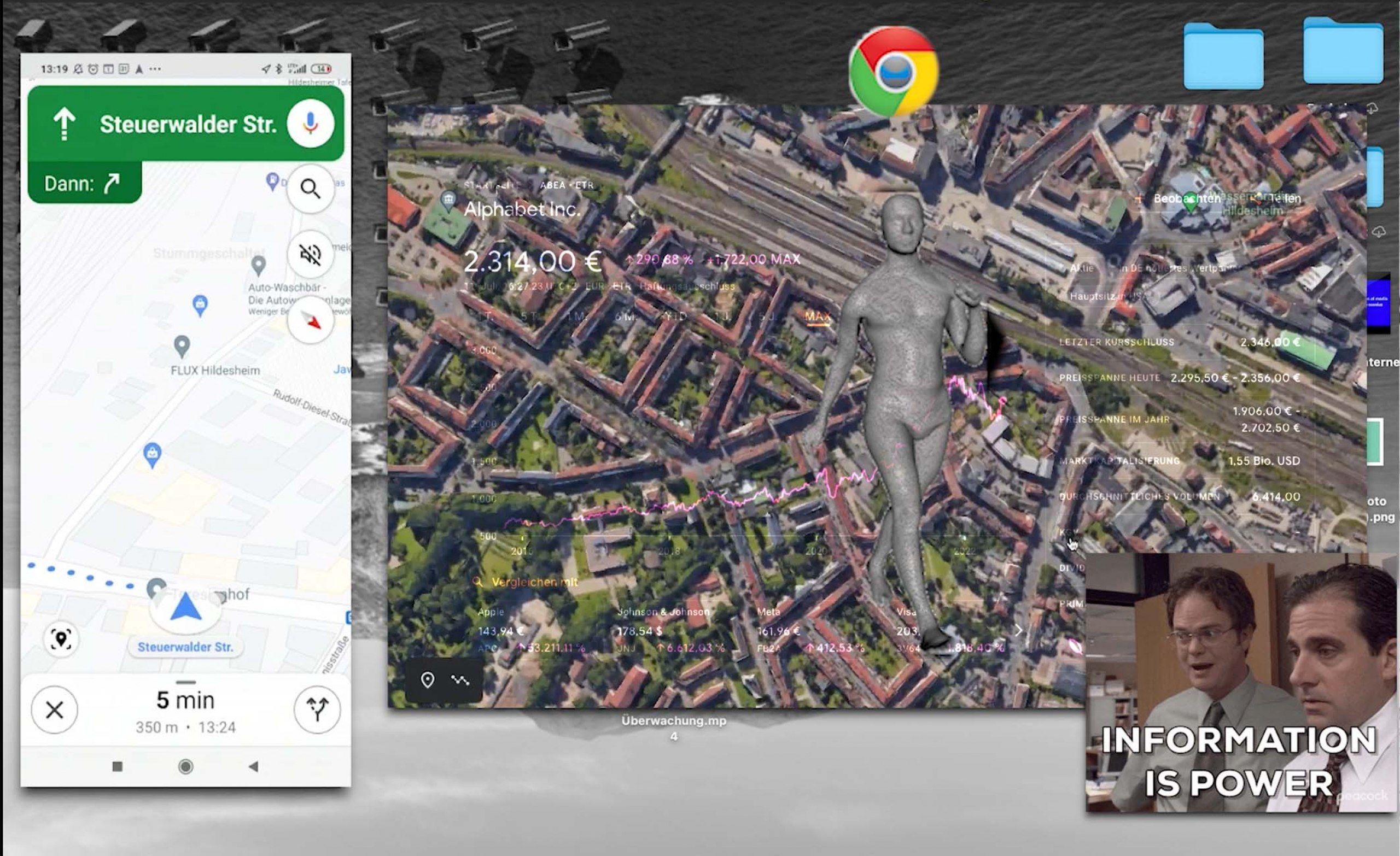Click the Teilen share button
This screenshot has height=856, width=1400.
[x=1276, y=199]
